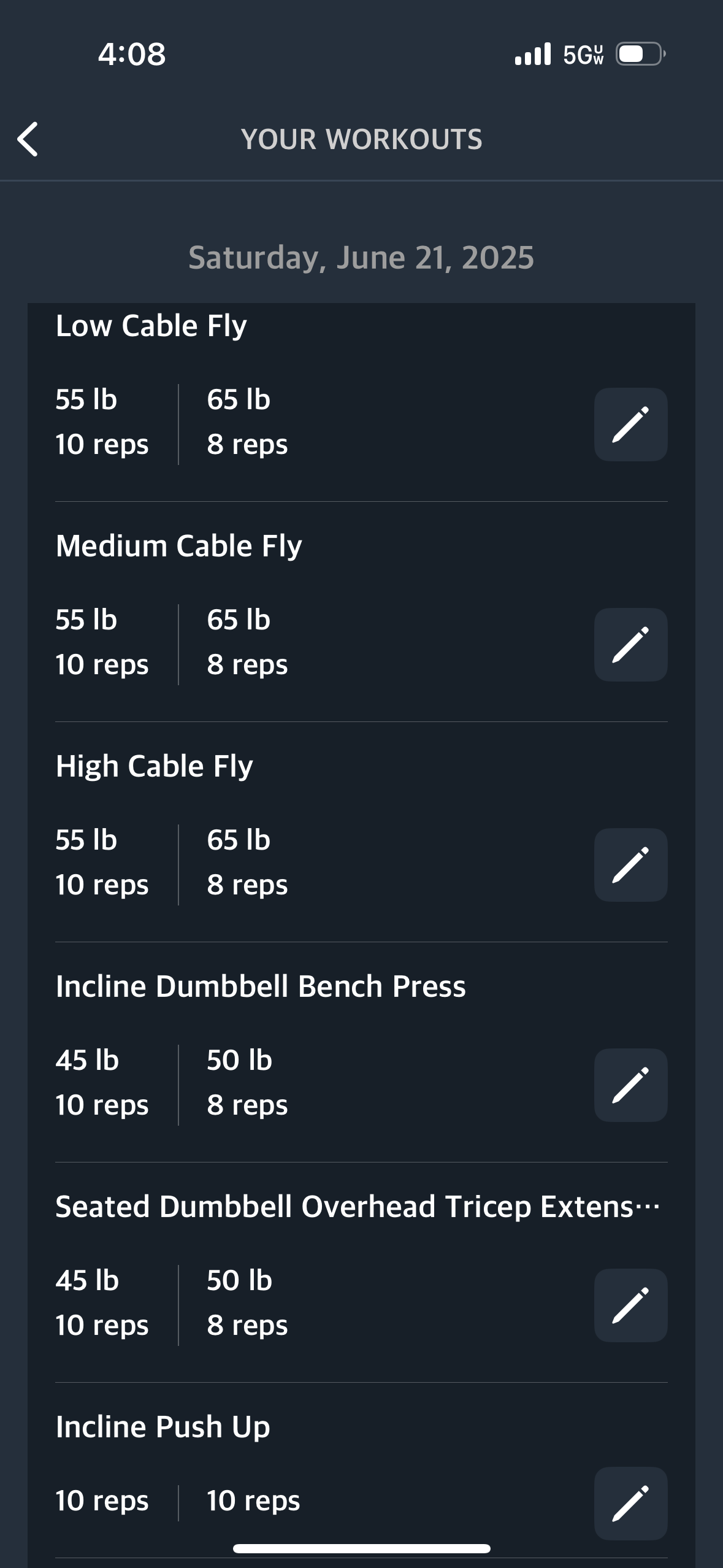Screen dimensions: 723x1568
Task: Select the Medium Cable Fly exercise title
Action: 178,546
